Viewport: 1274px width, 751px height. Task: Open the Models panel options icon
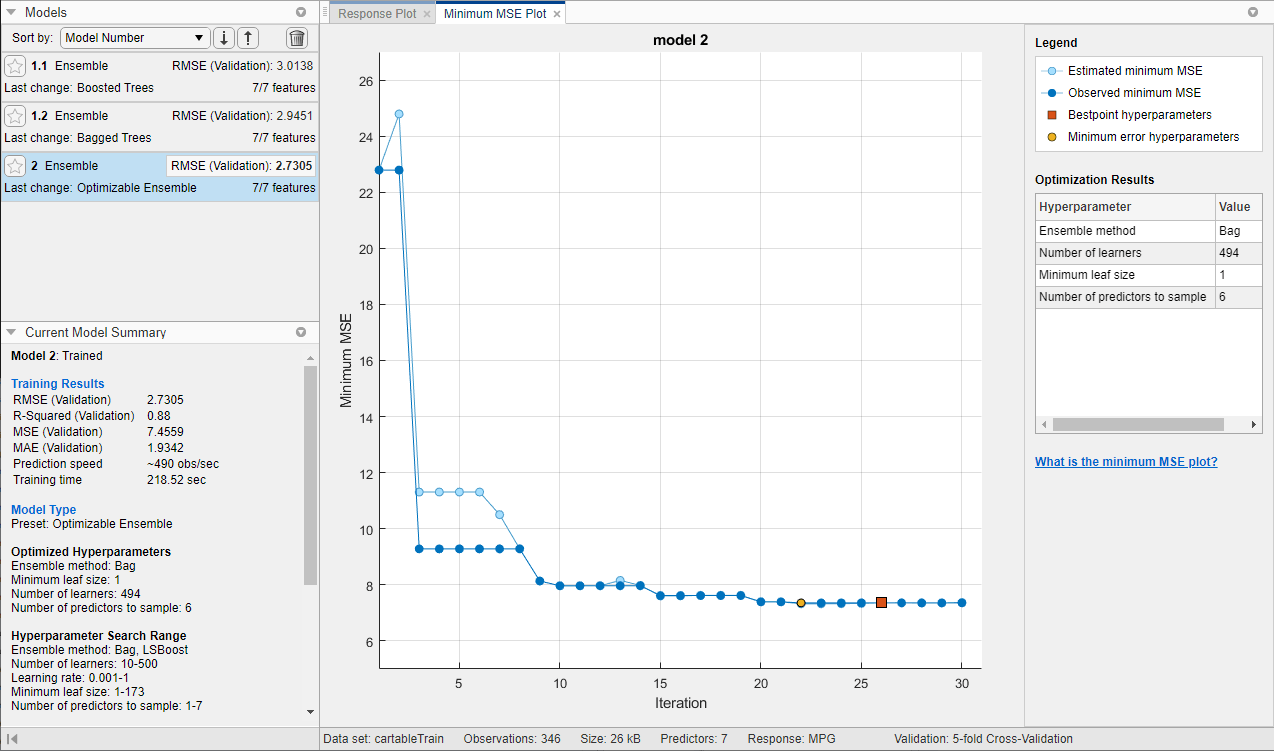pyautogui.click(x=301, y=12)
